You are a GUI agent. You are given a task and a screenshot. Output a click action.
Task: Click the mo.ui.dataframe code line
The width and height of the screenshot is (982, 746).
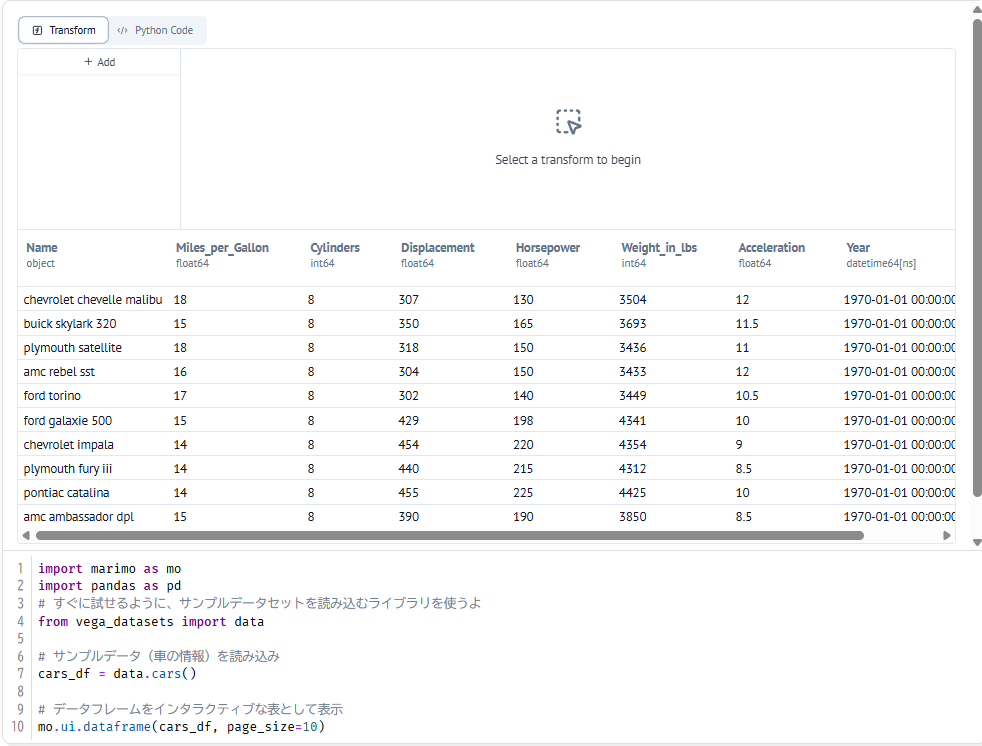coord(181,727)
